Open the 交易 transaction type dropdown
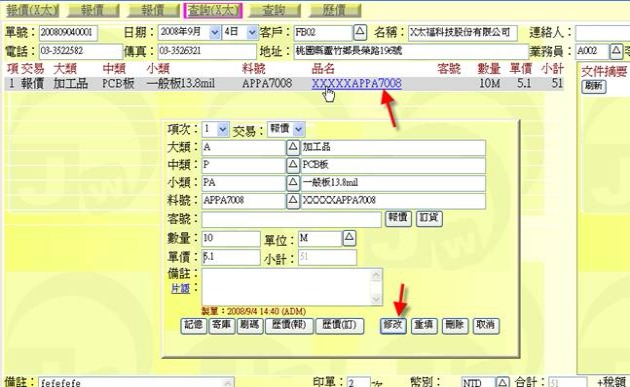The height and width of the screenshot is (387, 630). (x=298, y=129)
